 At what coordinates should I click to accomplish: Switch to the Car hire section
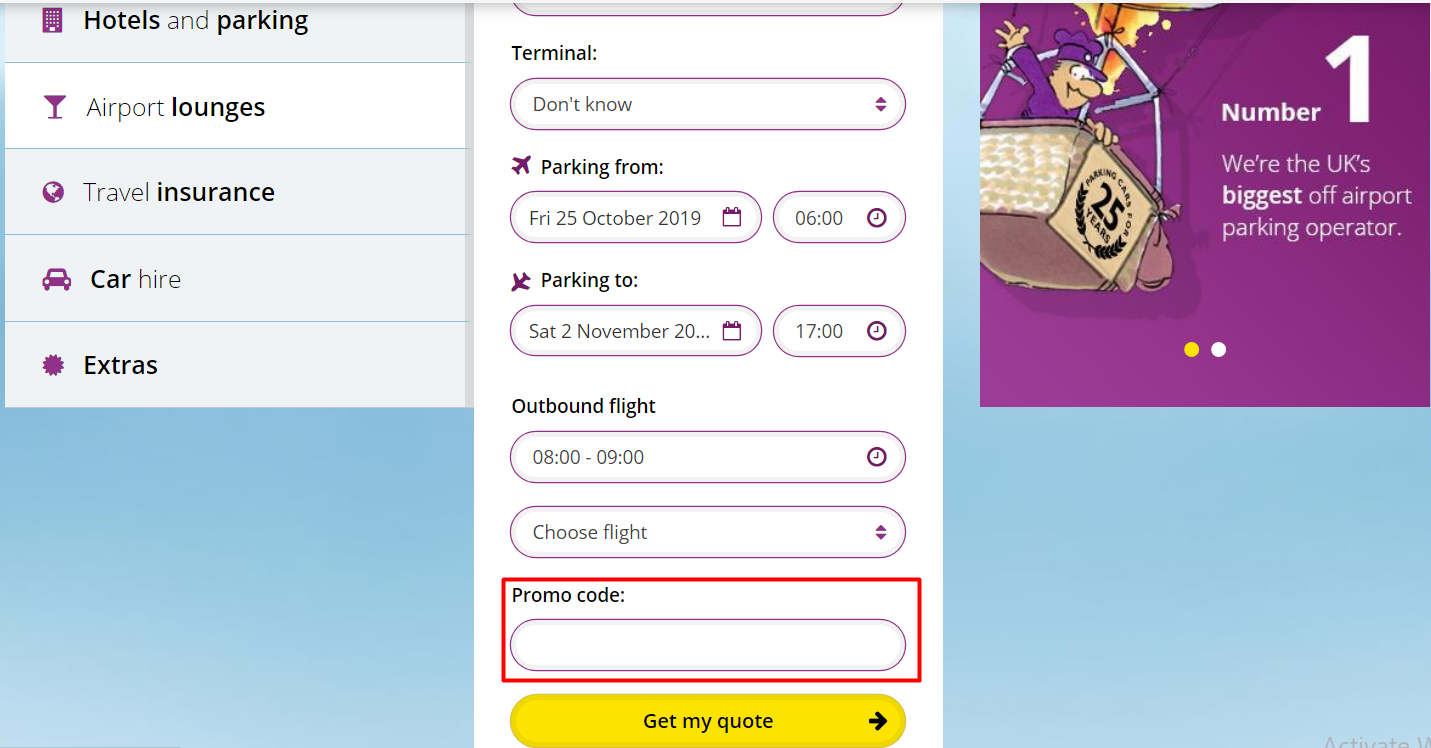pyautogui.click(x=236, y=278)
